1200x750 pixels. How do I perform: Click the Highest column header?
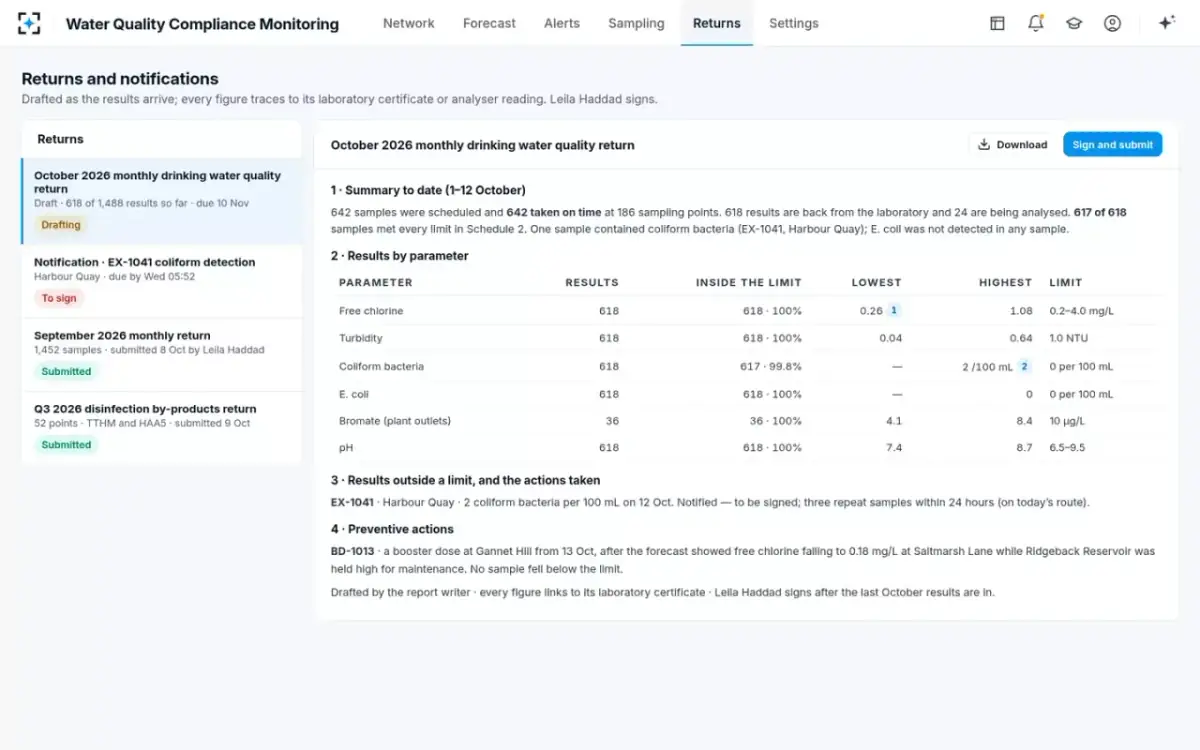[x=1006, y=283]
